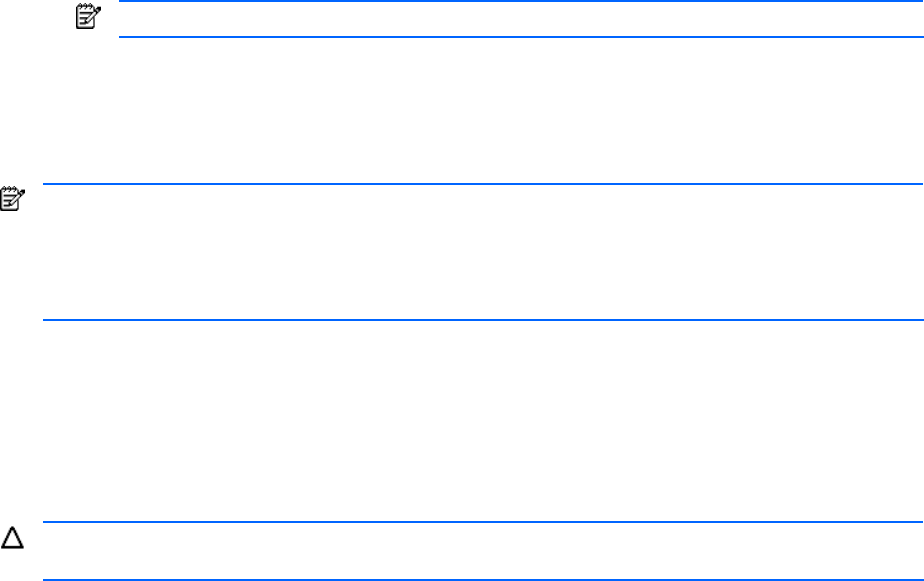Click the empty body of the left-margin note

[x=480, y=252]
